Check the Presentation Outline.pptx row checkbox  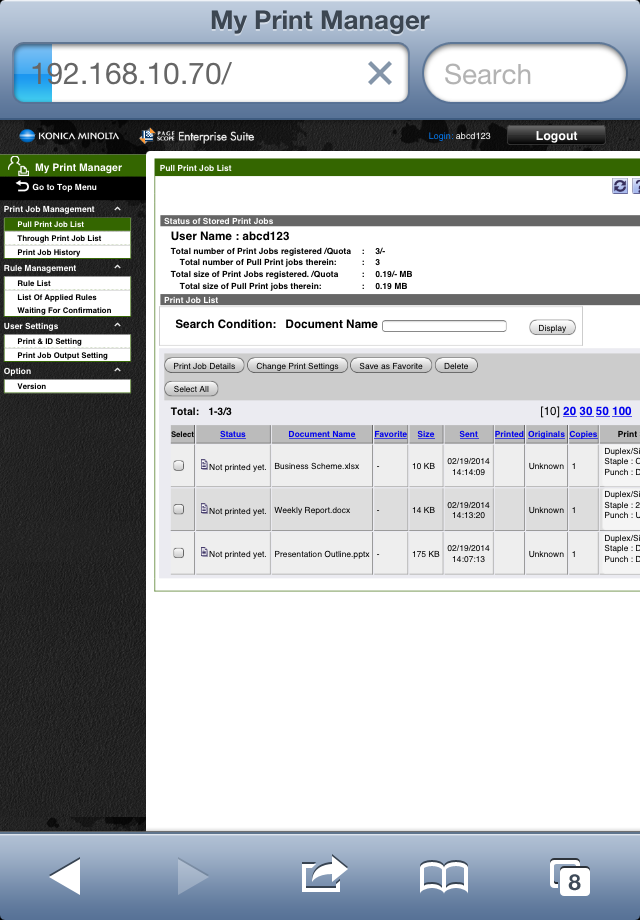tap(179, 553)
